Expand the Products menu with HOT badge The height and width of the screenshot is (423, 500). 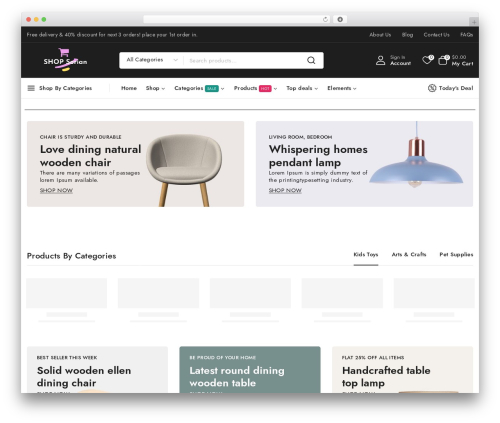coord(255,88)
